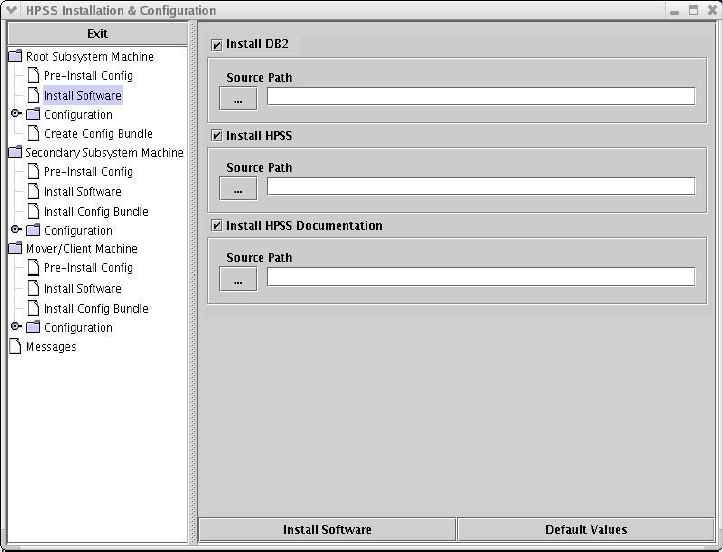Browse for the HPSS source path

tap(238, 189)
